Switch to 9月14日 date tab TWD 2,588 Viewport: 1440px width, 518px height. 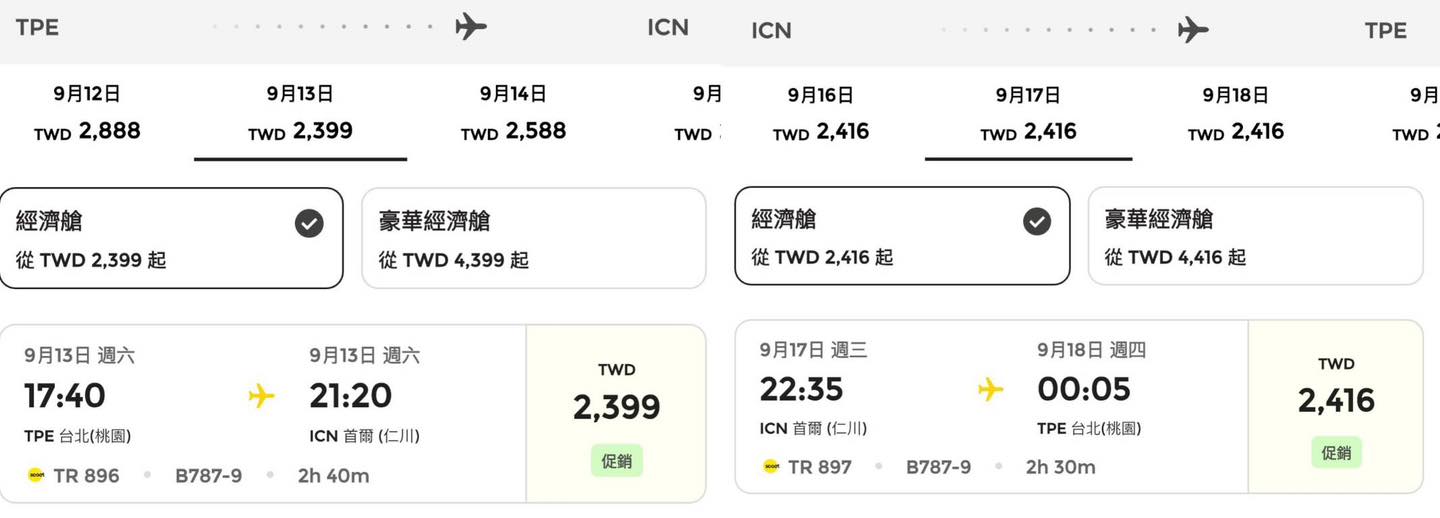(x=513, y=113)
